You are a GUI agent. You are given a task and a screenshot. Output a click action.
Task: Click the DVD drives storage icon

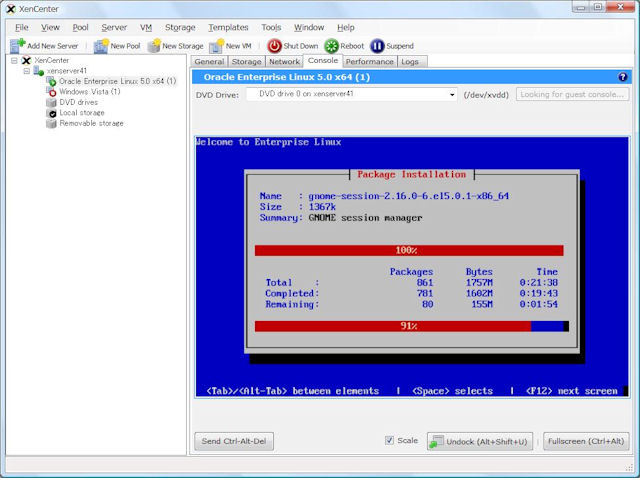coord(51,102)
